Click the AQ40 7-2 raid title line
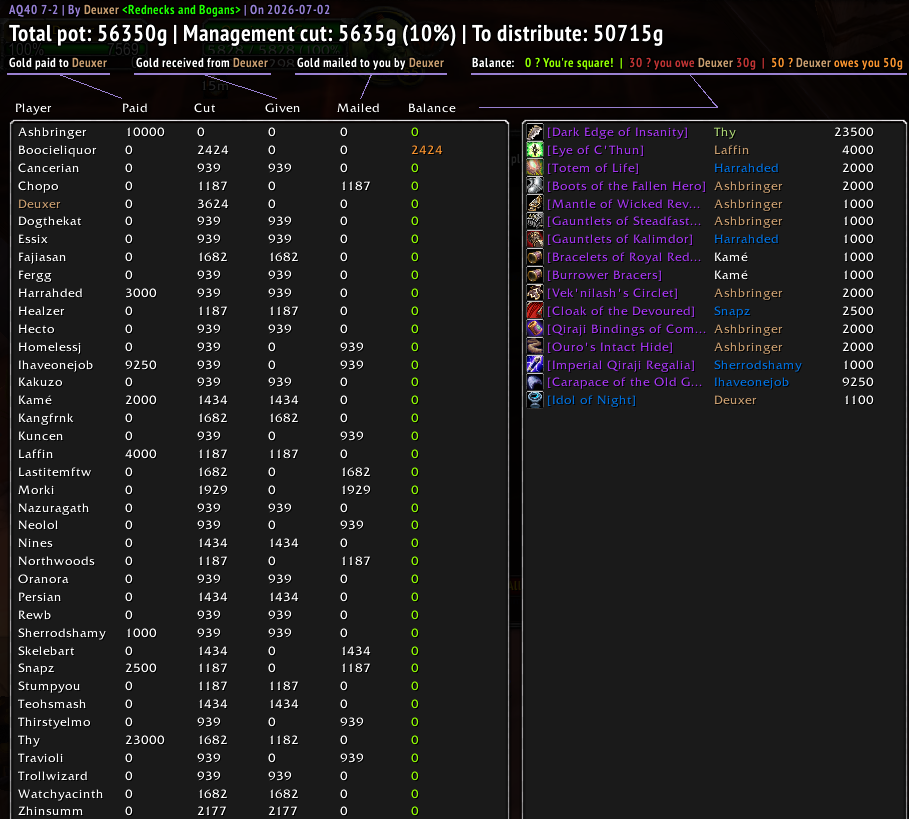Viewport: 909px width, 819px height. tap(169, 10)
